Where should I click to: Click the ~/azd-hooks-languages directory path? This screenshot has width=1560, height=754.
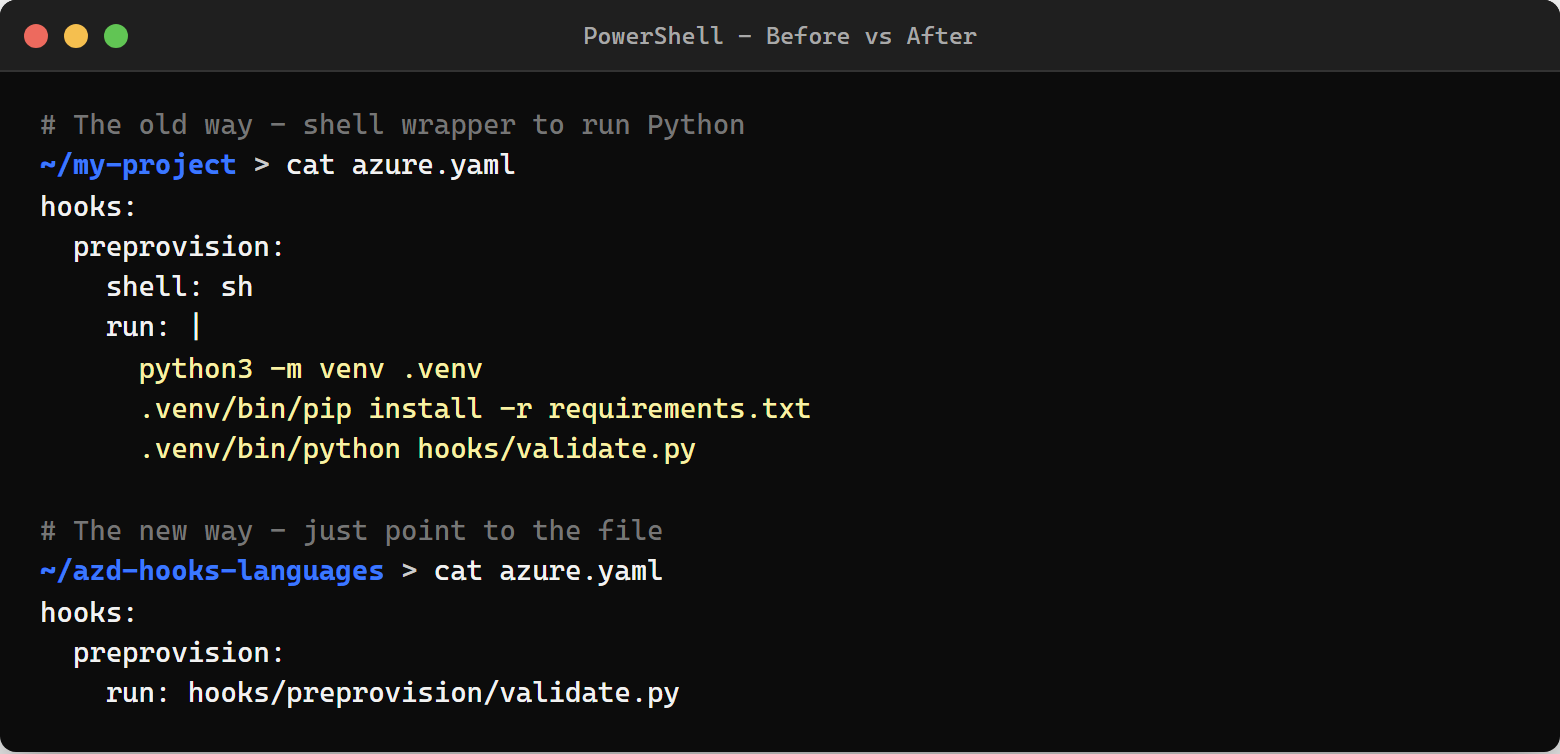212,570
